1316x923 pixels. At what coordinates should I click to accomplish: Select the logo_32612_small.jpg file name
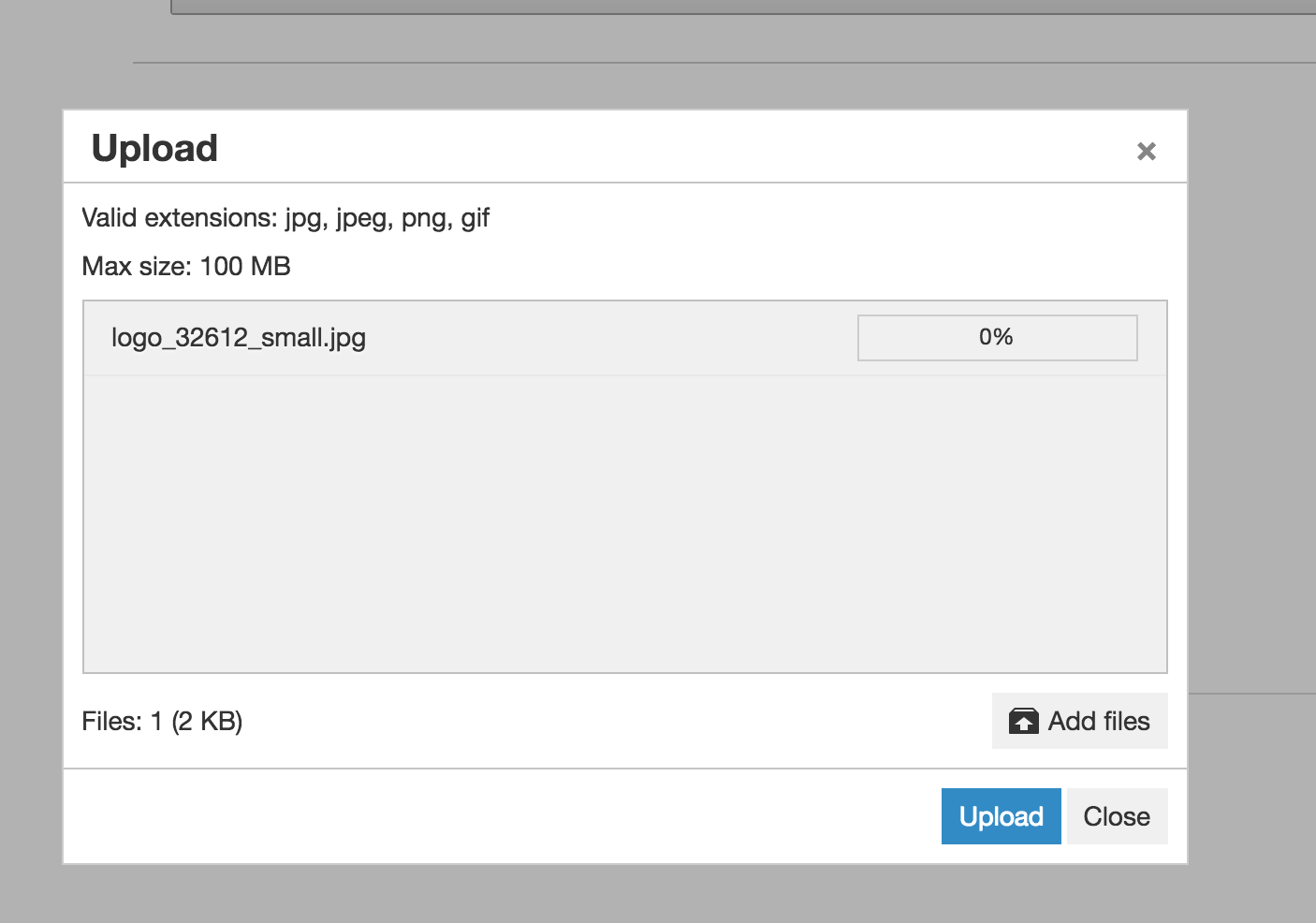pos(239,337)
